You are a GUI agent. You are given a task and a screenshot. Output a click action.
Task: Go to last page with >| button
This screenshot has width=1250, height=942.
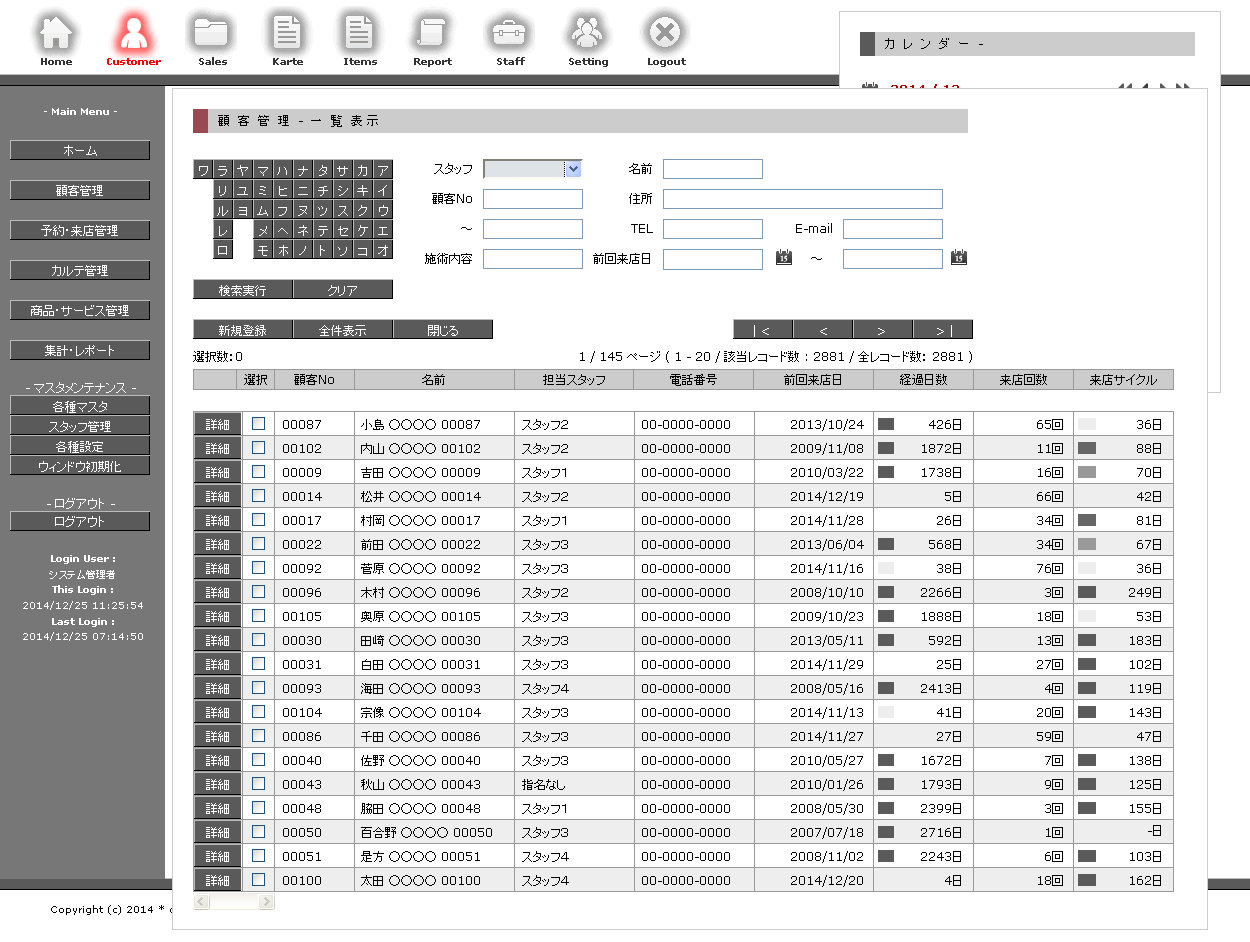tap(943, 329)
